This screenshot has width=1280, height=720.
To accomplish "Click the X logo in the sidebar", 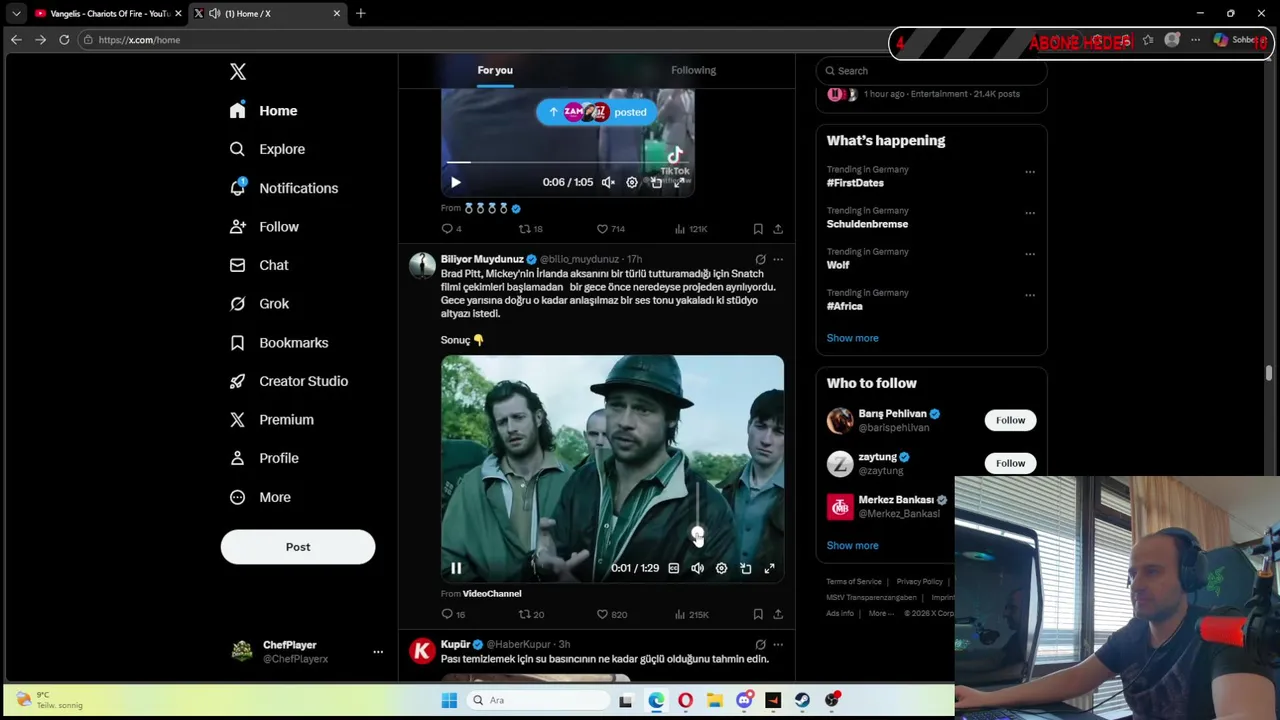I will tap(238, 72).
